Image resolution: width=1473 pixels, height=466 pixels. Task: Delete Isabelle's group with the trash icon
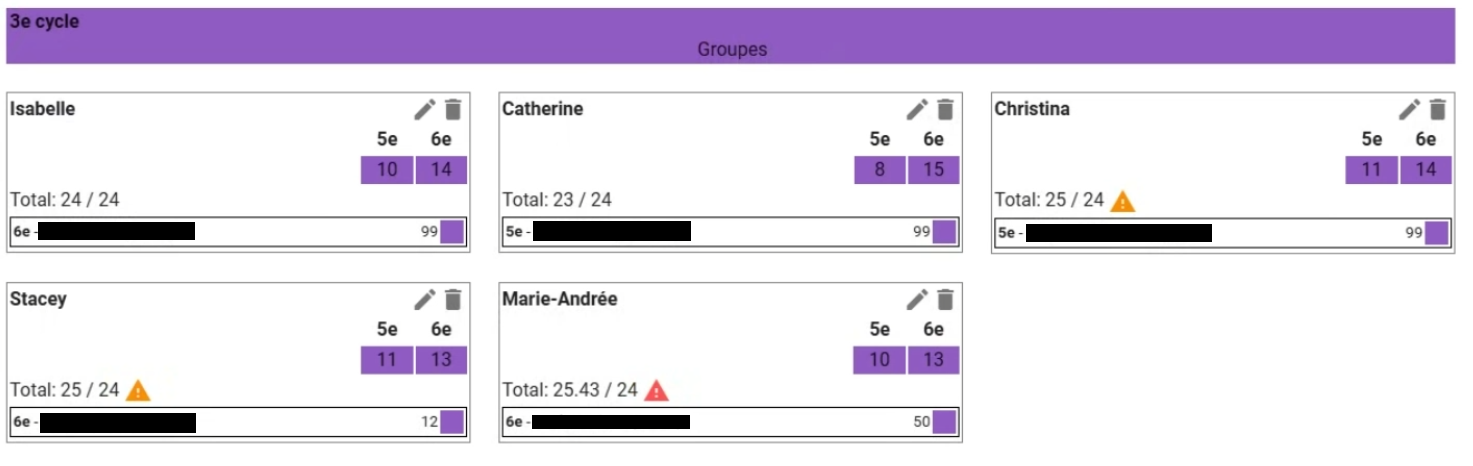pyautogui.click(x=453, y=109)
